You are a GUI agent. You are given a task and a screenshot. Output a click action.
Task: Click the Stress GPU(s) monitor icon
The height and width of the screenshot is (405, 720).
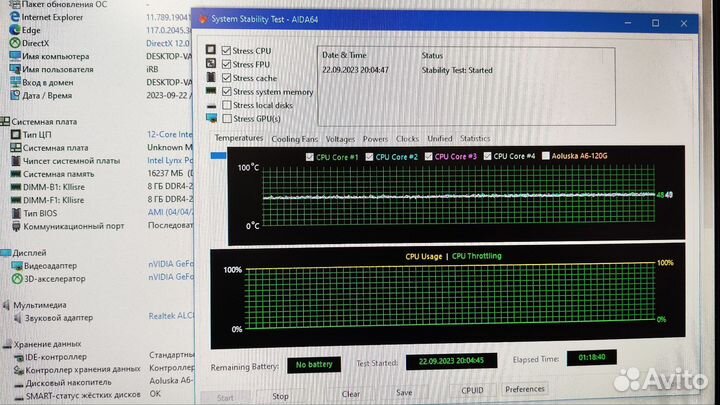212,118
